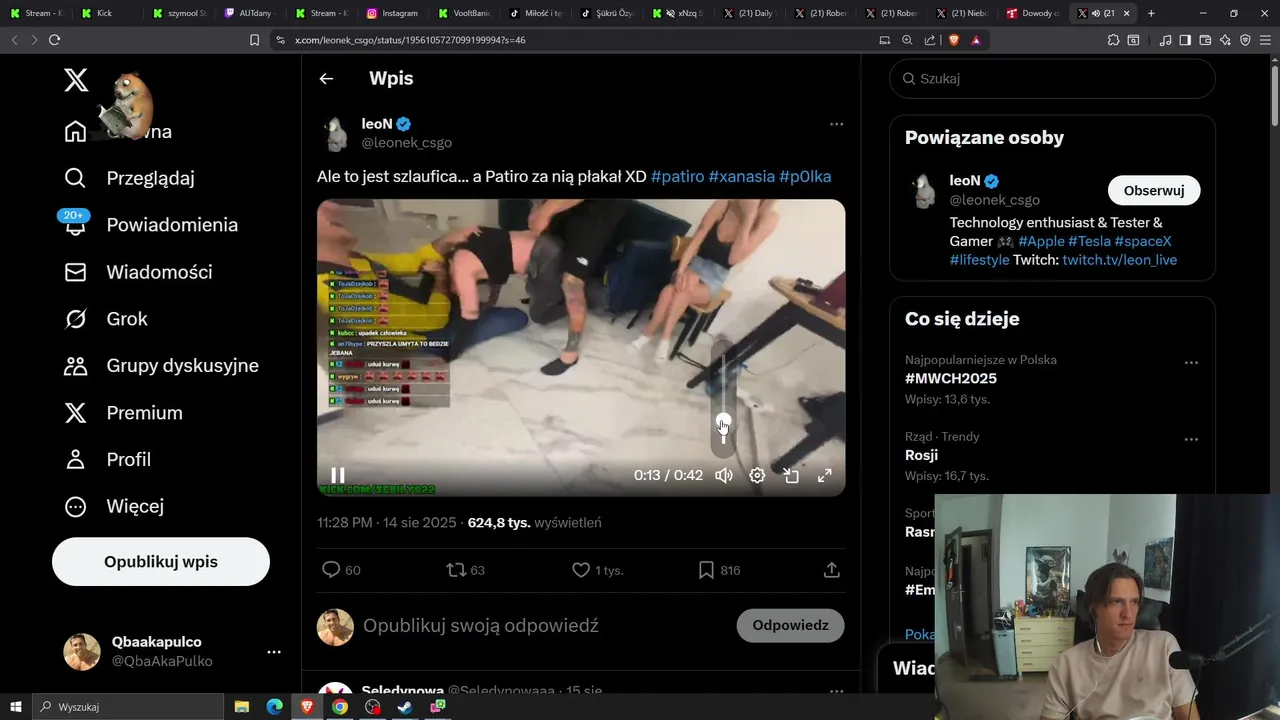Switch to the Kick tab

(x=105, y=13)
